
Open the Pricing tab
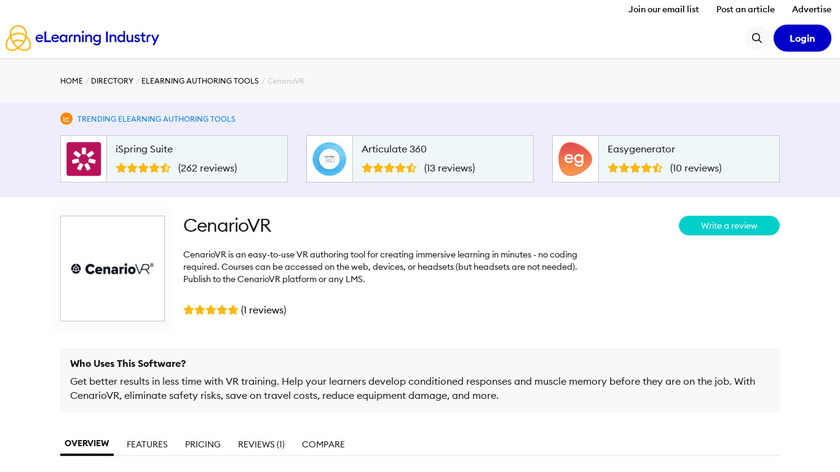203,444
